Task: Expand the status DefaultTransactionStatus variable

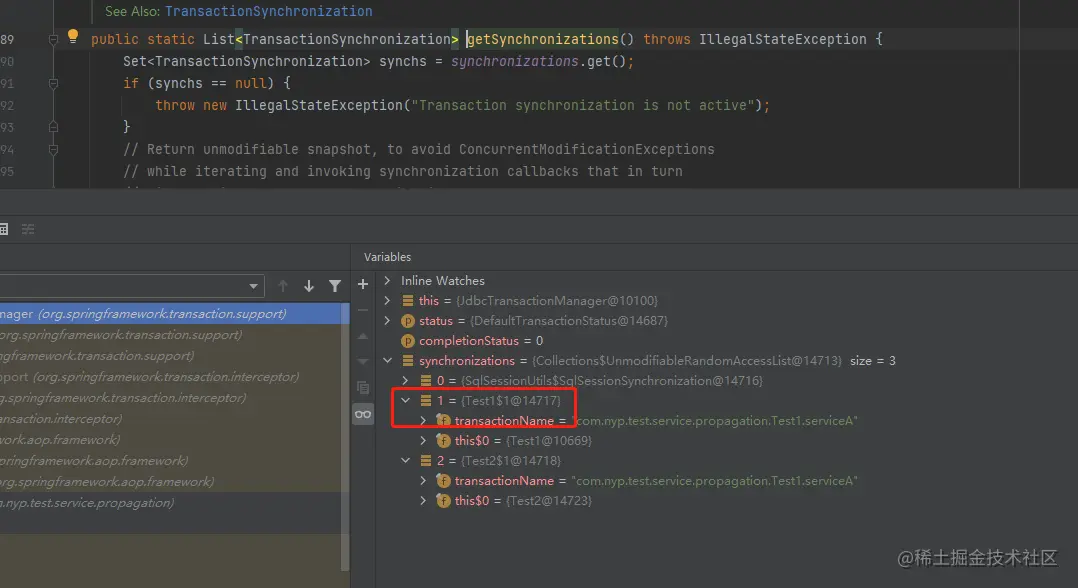Action: click(x=387, y=320)
